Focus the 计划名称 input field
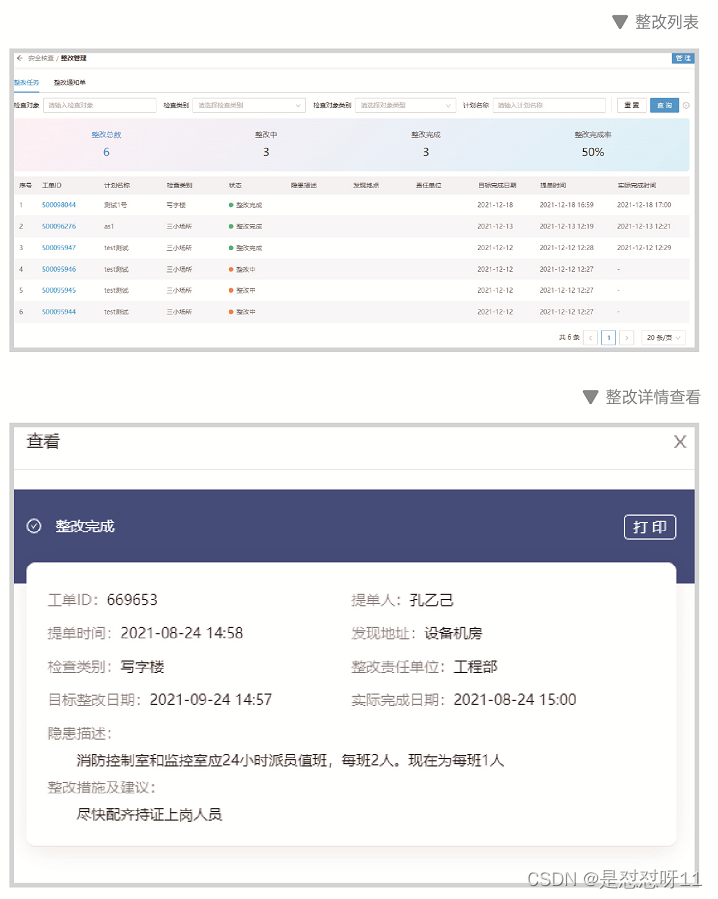Viewport: 718px width, 899px height. pos(549,105)
